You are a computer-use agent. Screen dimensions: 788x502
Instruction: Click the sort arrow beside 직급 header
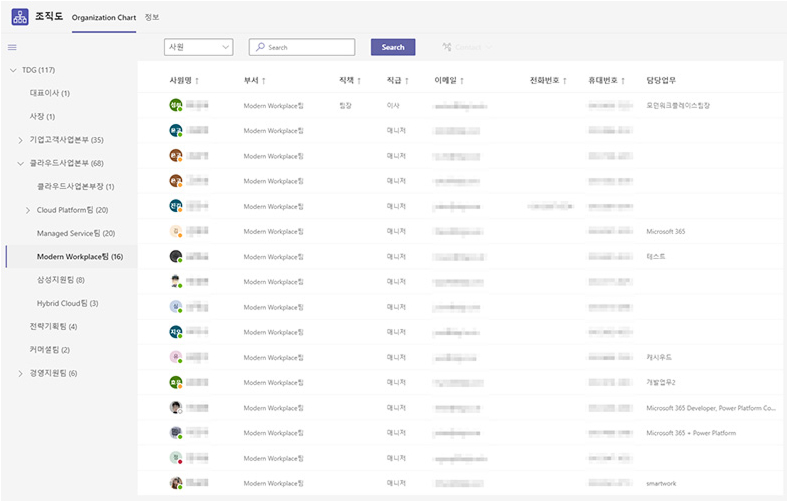(x=407, y=80)
